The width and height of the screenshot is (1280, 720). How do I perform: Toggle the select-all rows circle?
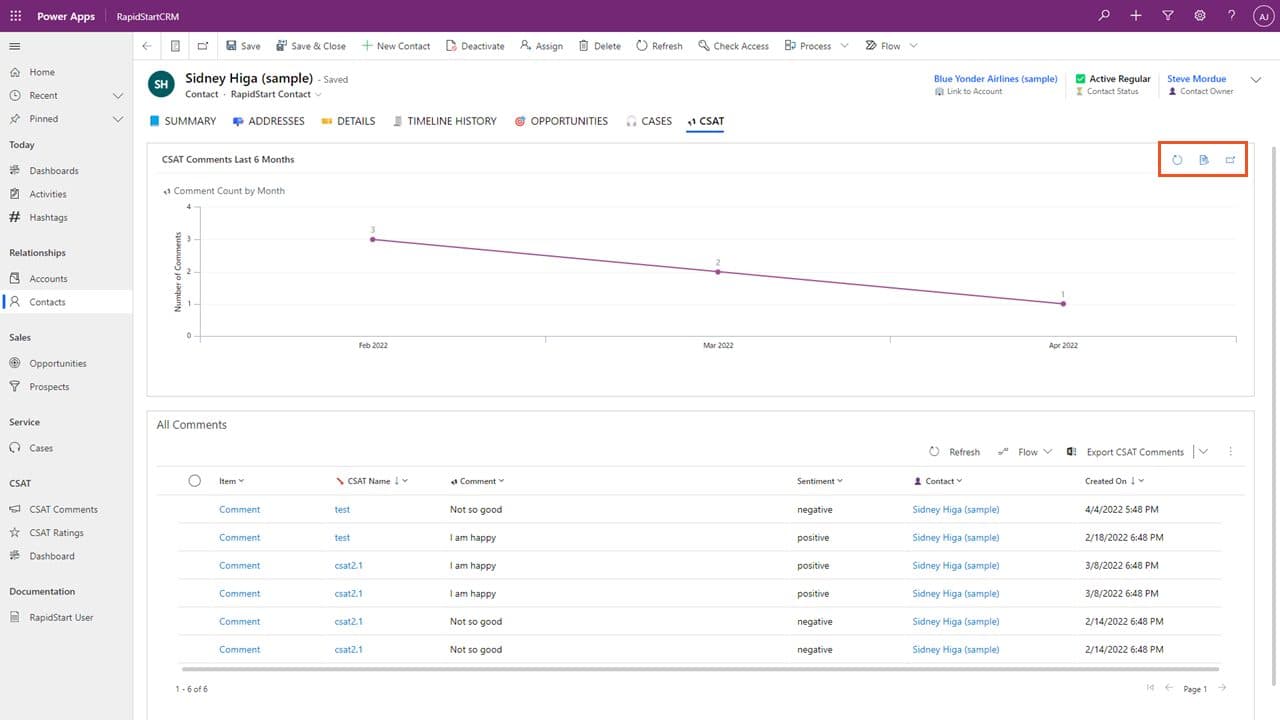point(194,481)
